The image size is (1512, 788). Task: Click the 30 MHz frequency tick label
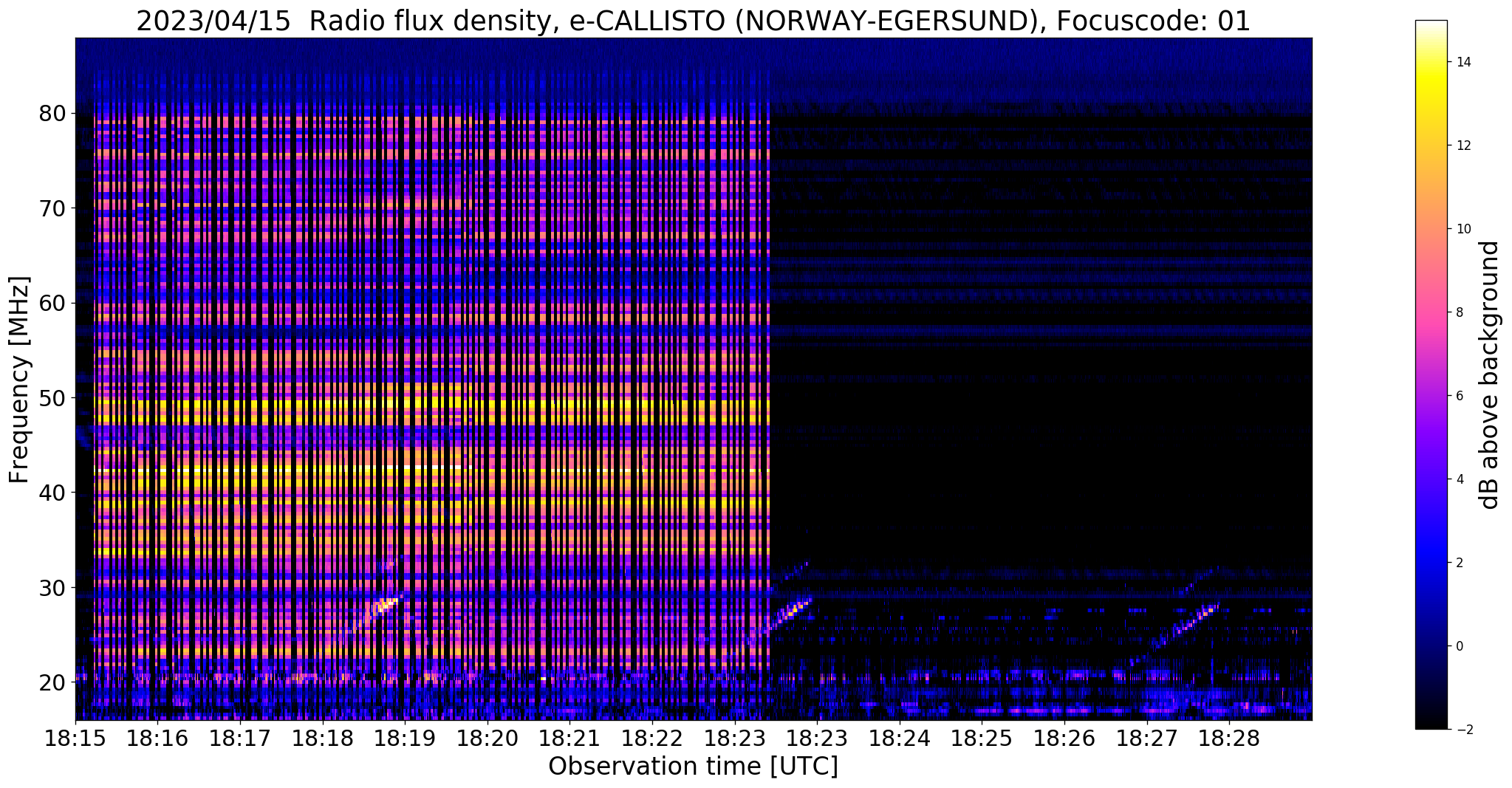pyautogui.click(x=52, y=588)
